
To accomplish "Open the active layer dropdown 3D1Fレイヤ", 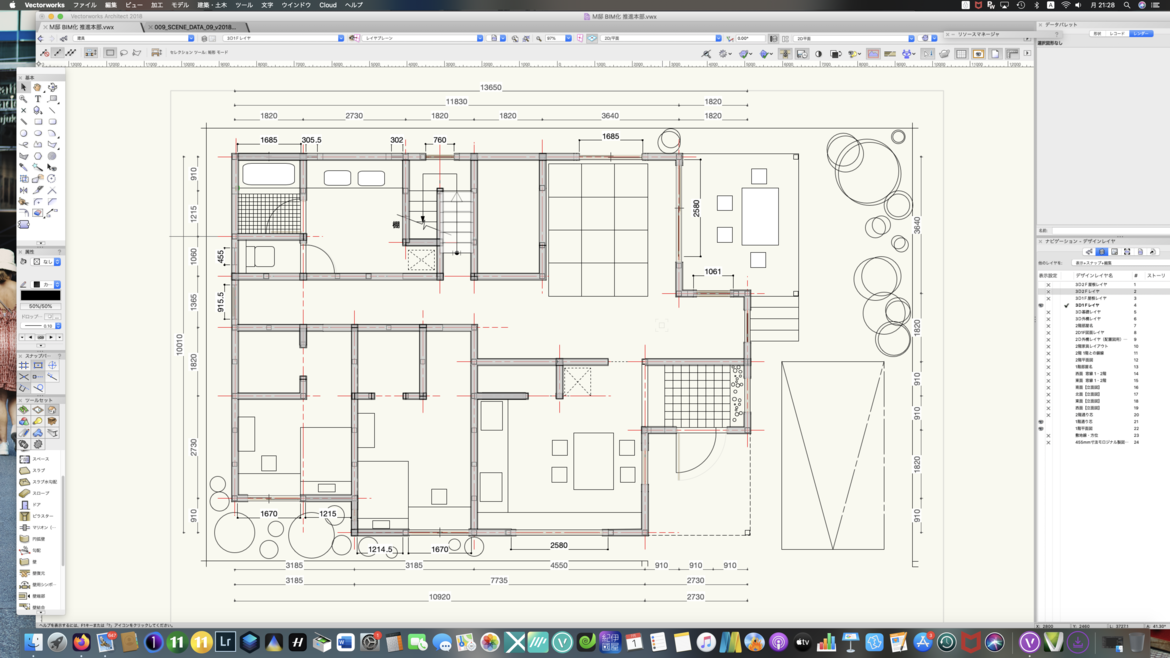I will pyautogui.click(x=283, y=38).
